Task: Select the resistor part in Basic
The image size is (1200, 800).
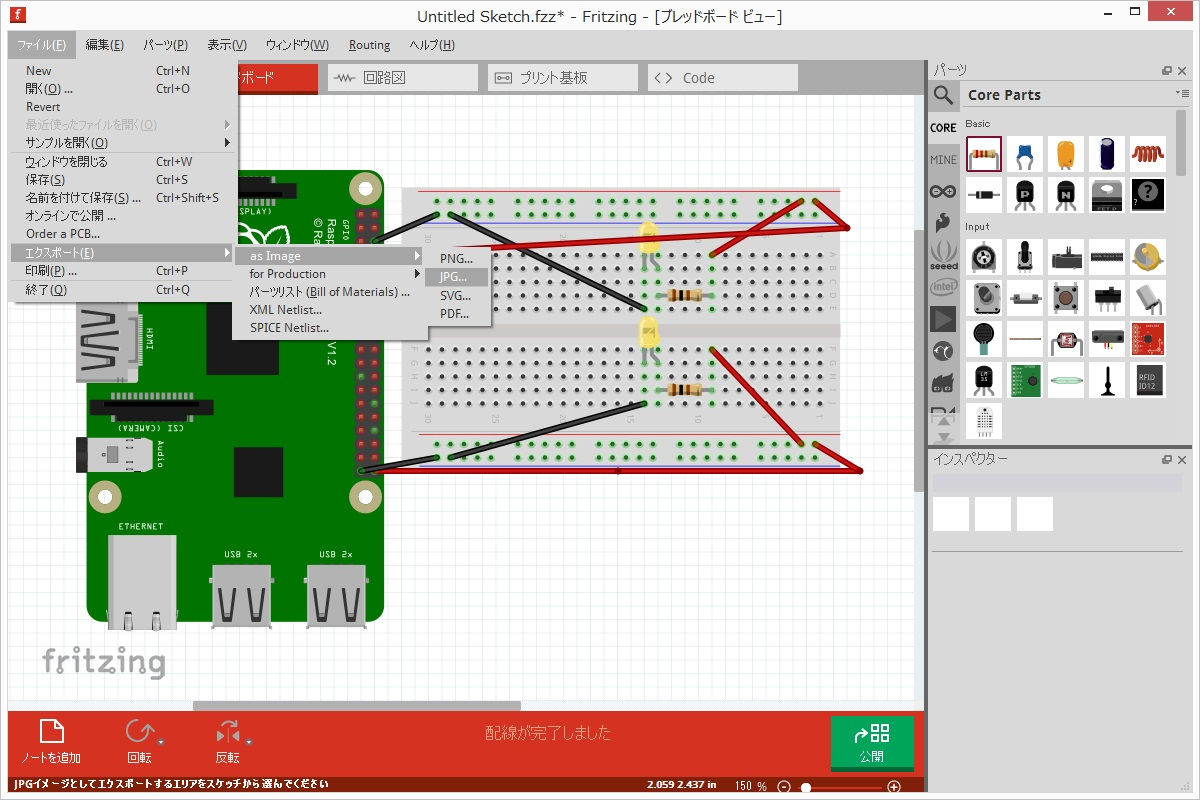Action: [984, 155]
